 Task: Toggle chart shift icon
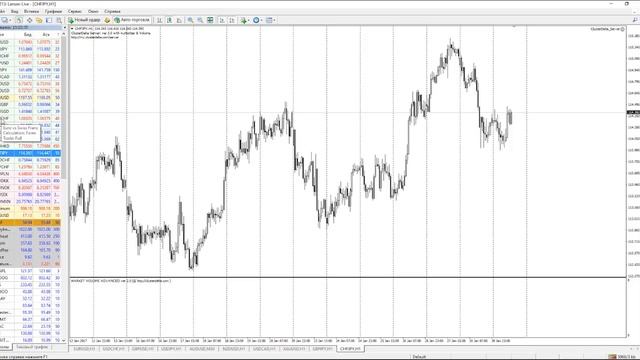pos(232,20)
